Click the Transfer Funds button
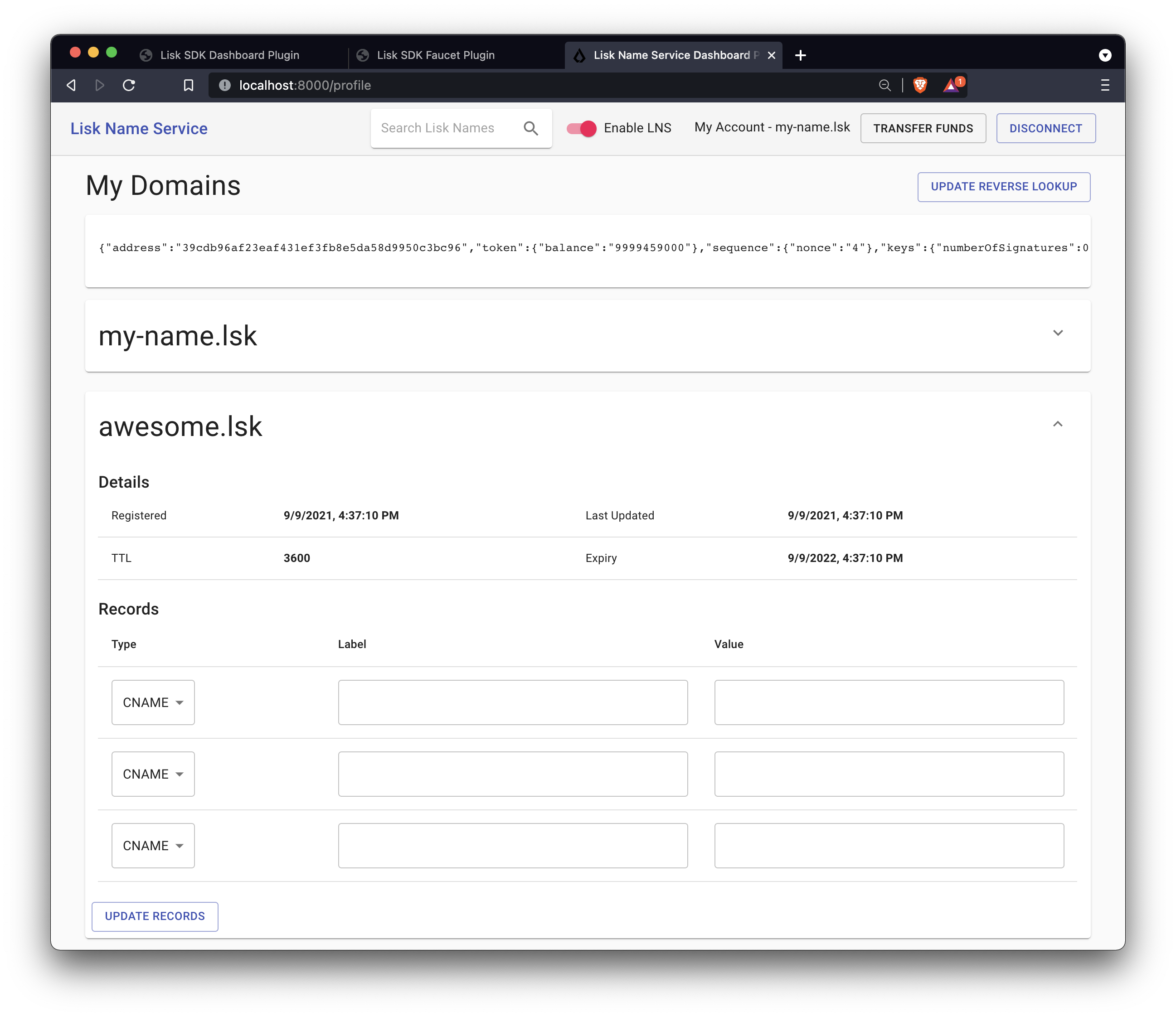 (x=923, y=128)
